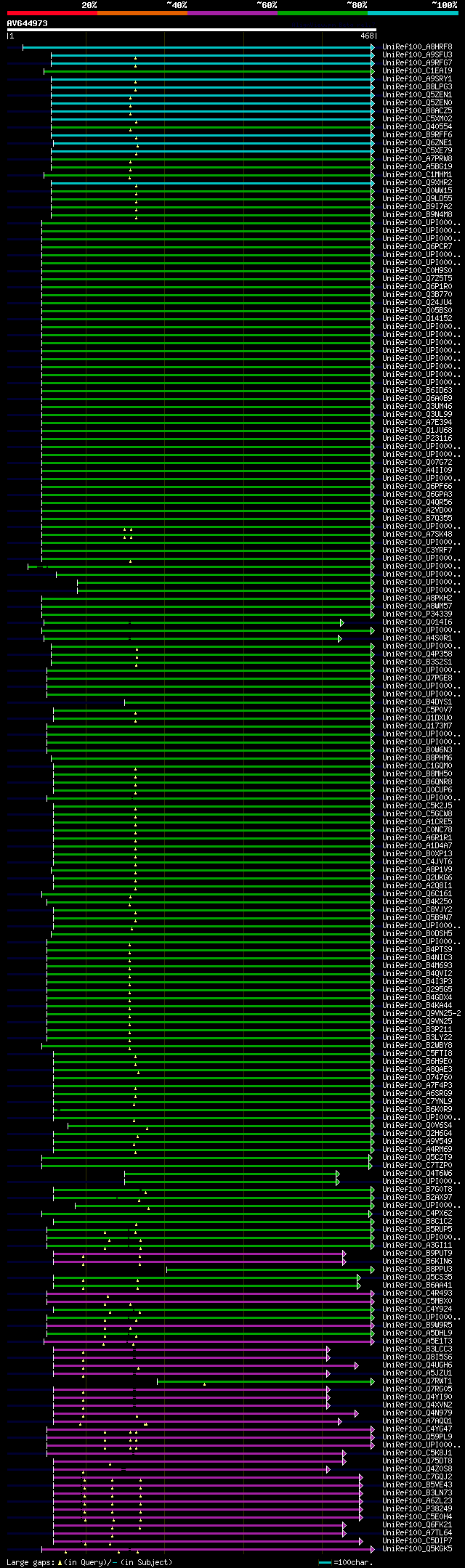This screenshot has width=465, height=1568.
Task: Select UniRef100_P23116 label
Action: [417, 439]
